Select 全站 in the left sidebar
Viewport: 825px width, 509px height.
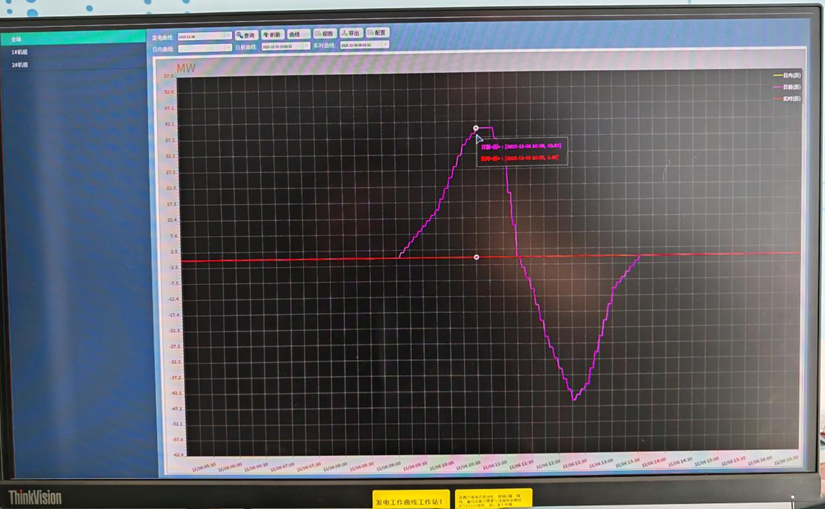pos(74,39)
